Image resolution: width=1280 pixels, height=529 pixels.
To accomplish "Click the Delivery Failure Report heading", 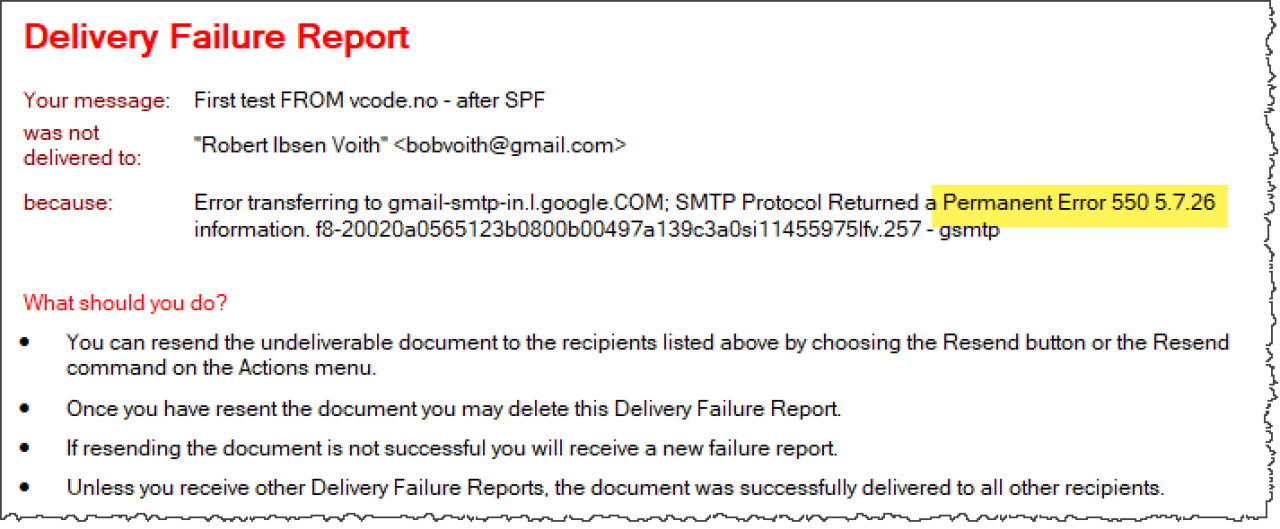I will coord(217,37).
